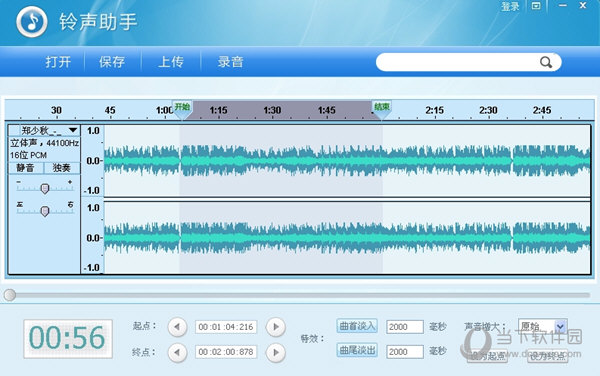Click the search magnifier icon
600x376 pixels.
pos(546,62)
